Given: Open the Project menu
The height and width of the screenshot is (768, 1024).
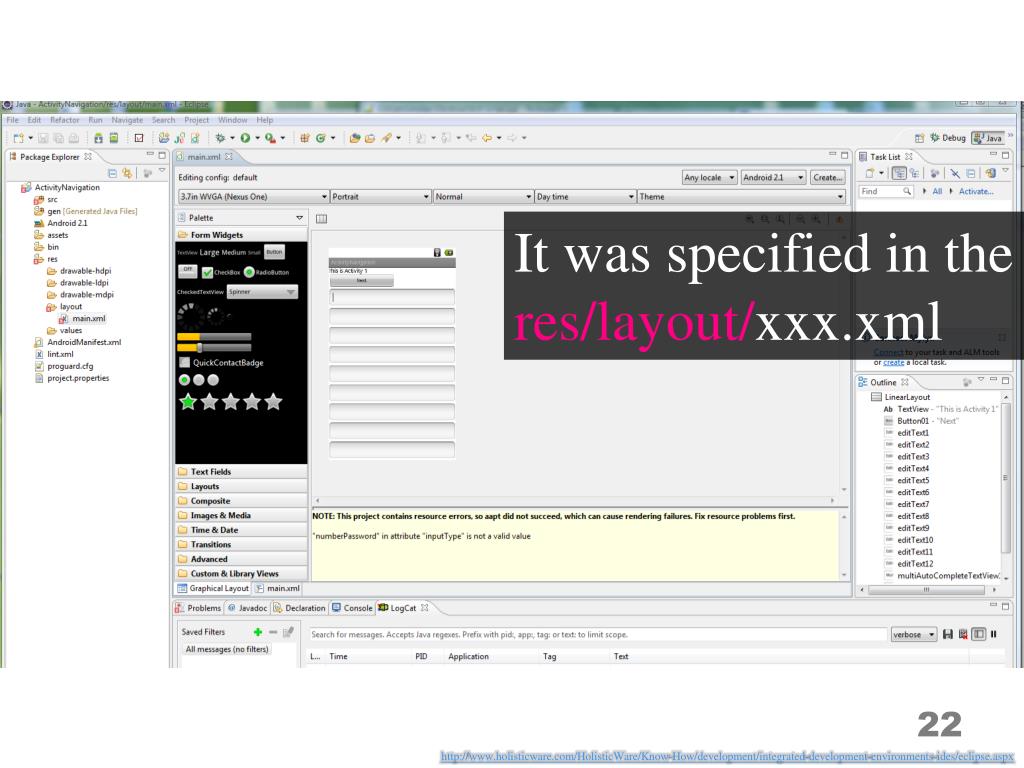Looking at the screenshot, I should 197,120.
